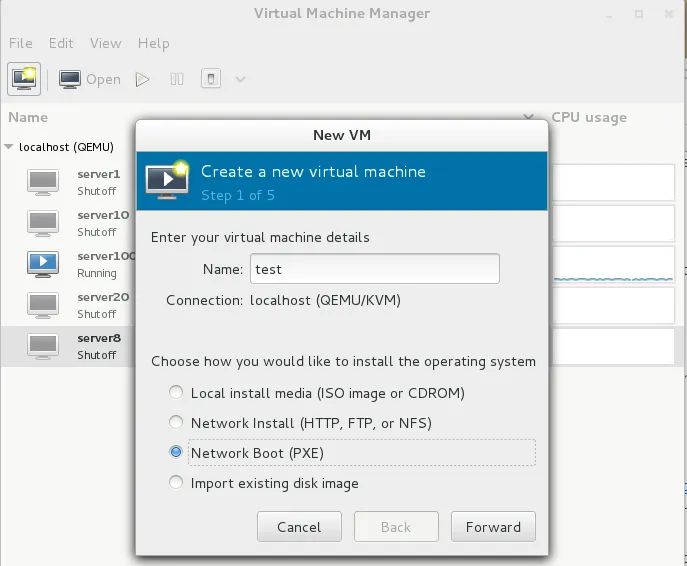Select the server10 VM name
Viewport: 687px width, 566px height.
(103, 215)
